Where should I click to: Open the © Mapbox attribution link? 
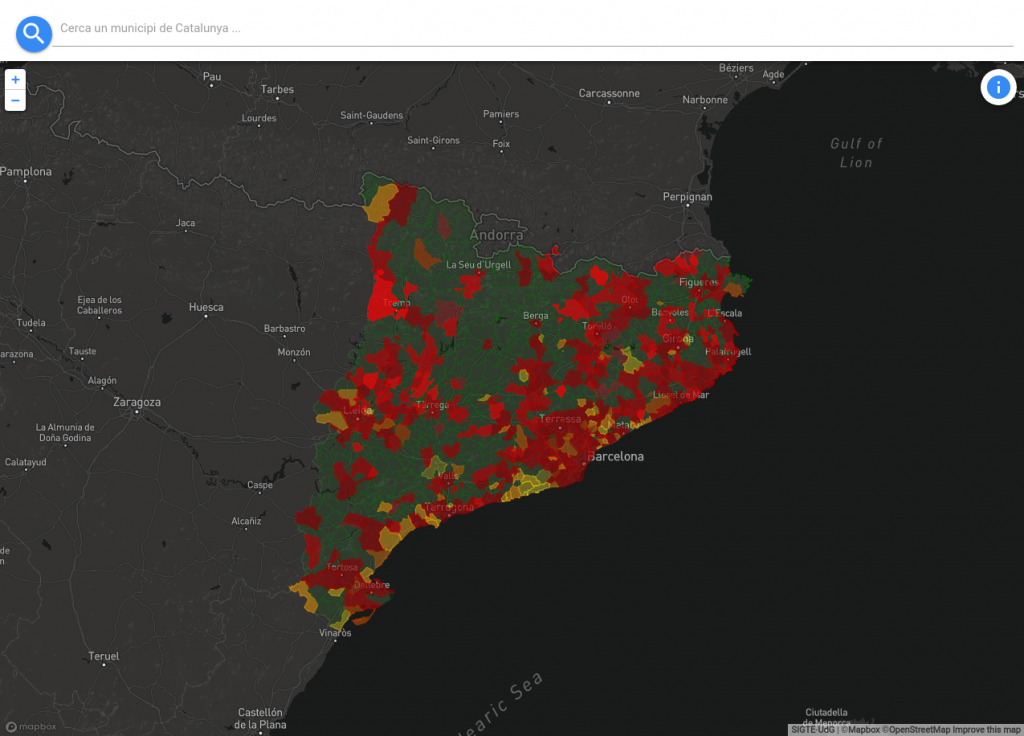coord(860,730)
